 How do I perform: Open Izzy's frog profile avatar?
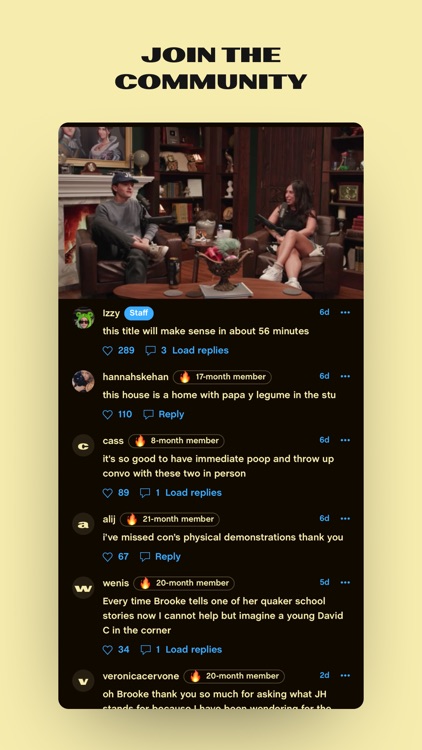point(83,318)
